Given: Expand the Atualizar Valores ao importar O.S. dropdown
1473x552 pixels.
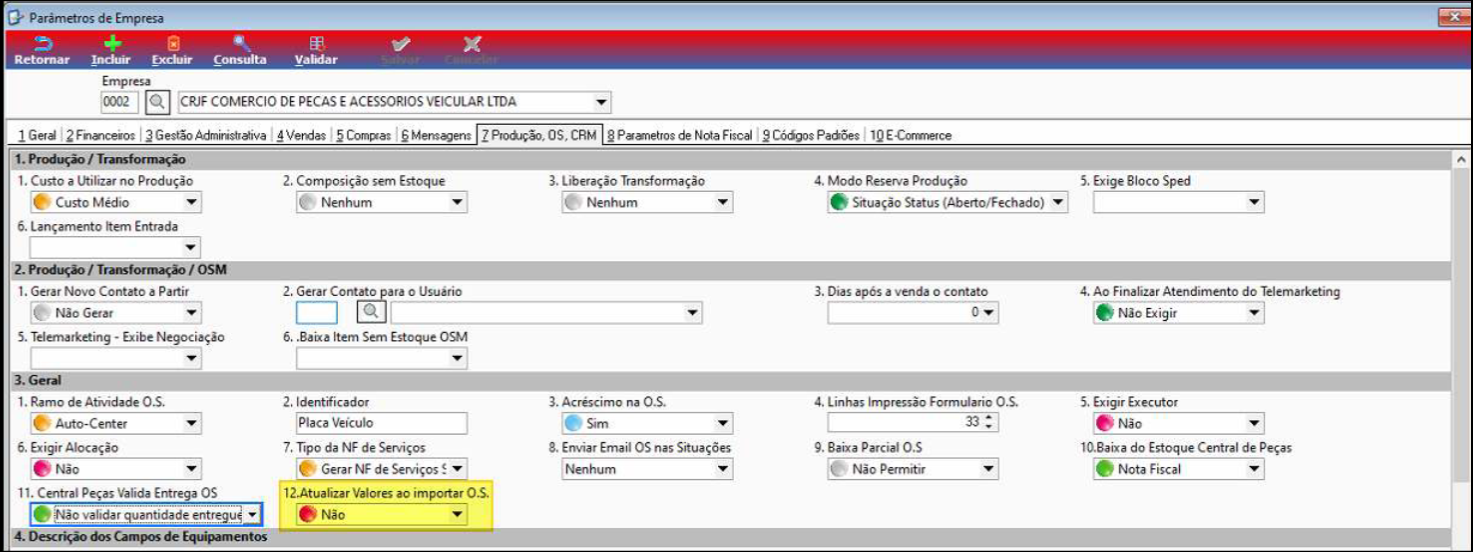Looking at the screenshot, I should [x=457, y=515].
